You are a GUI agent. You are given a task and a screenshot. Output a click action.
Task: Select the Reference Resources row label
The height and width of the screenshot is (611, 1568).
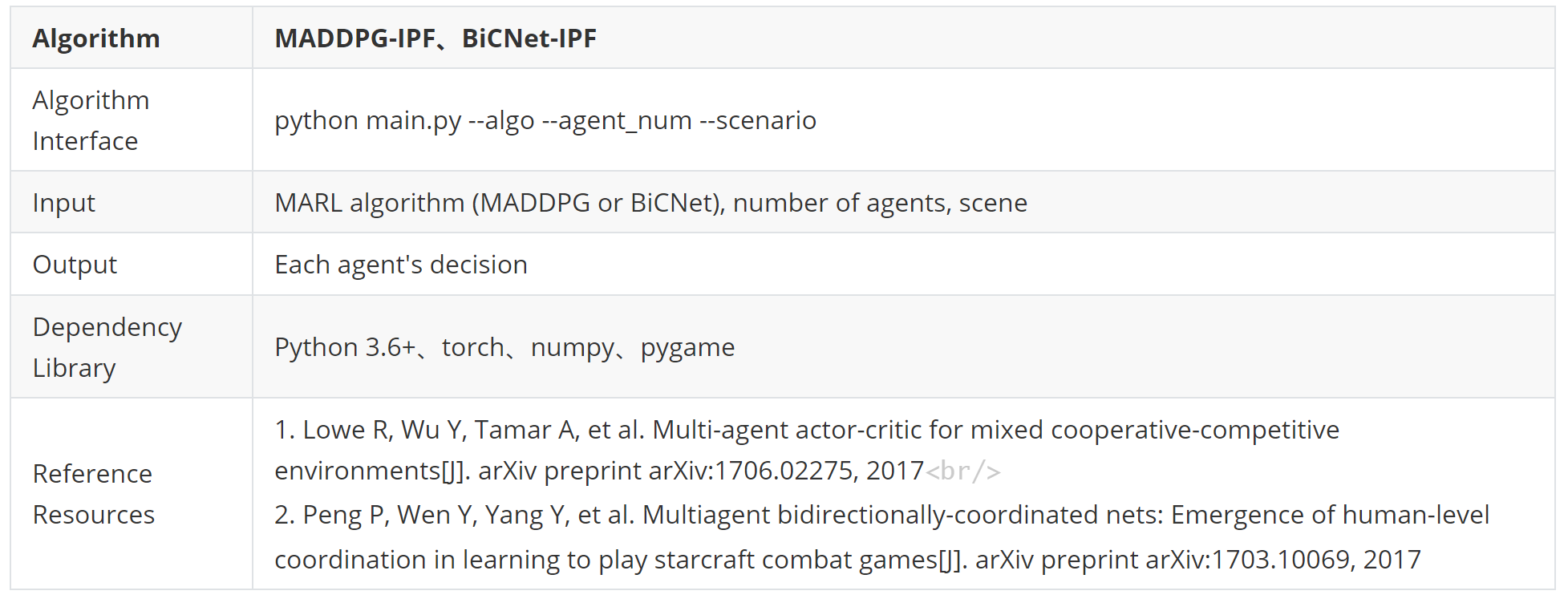point(93,494)
